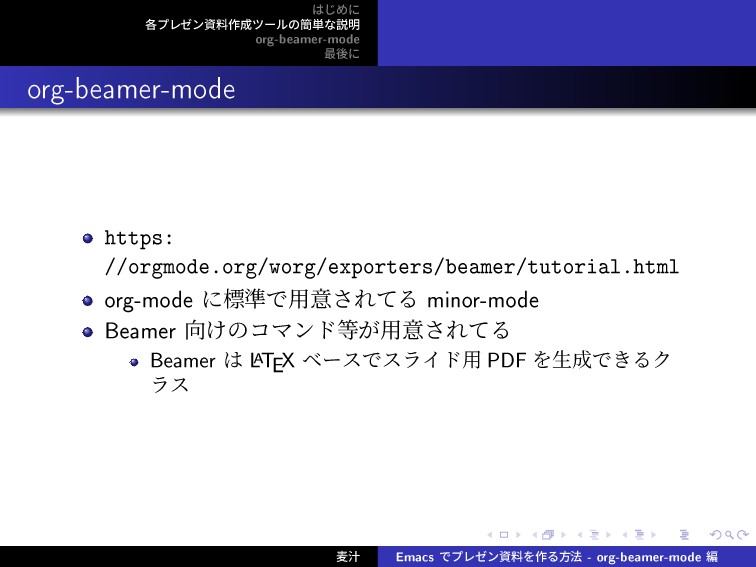
Task: Click the subsection navigation icon
Action: coord(594,535)
